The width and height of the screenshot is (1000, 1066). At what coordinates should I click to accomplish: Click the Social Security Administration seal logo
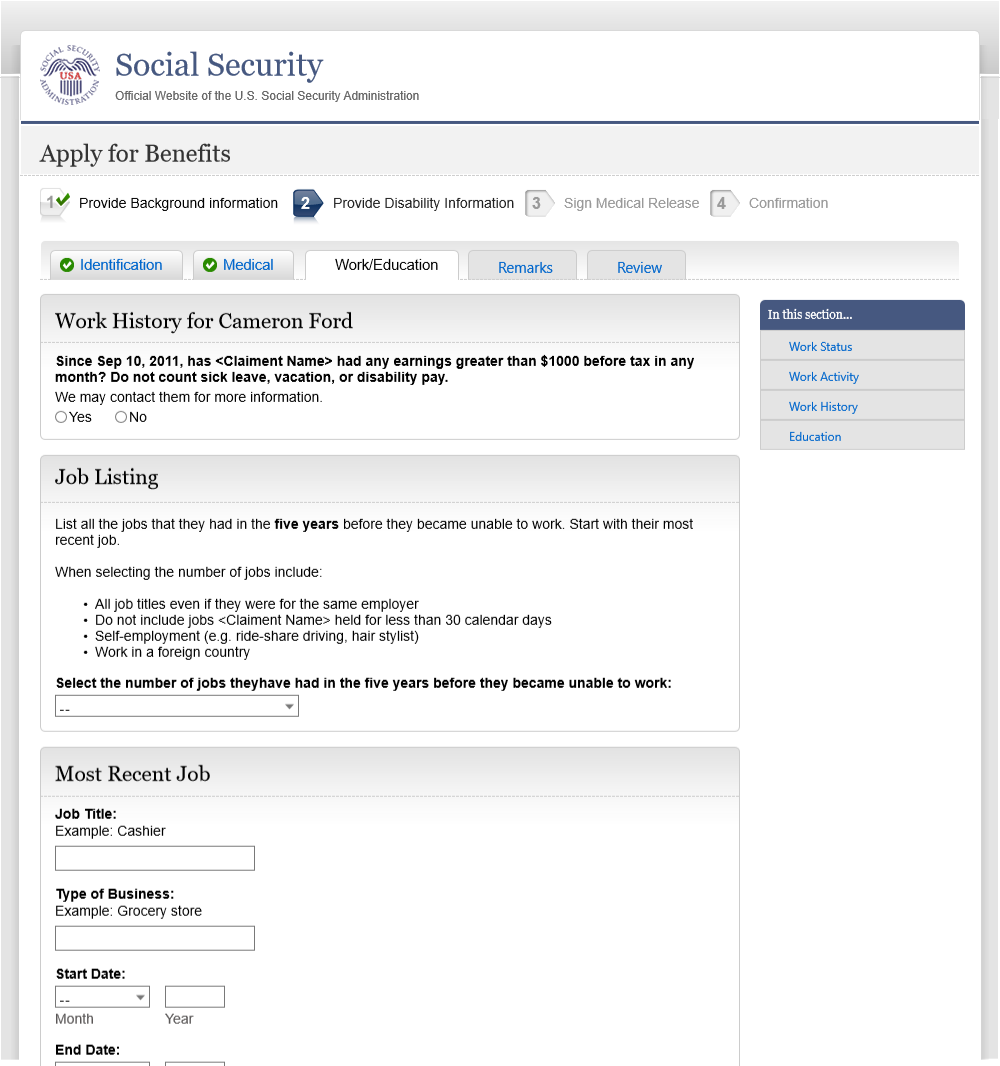pos(70,75)
